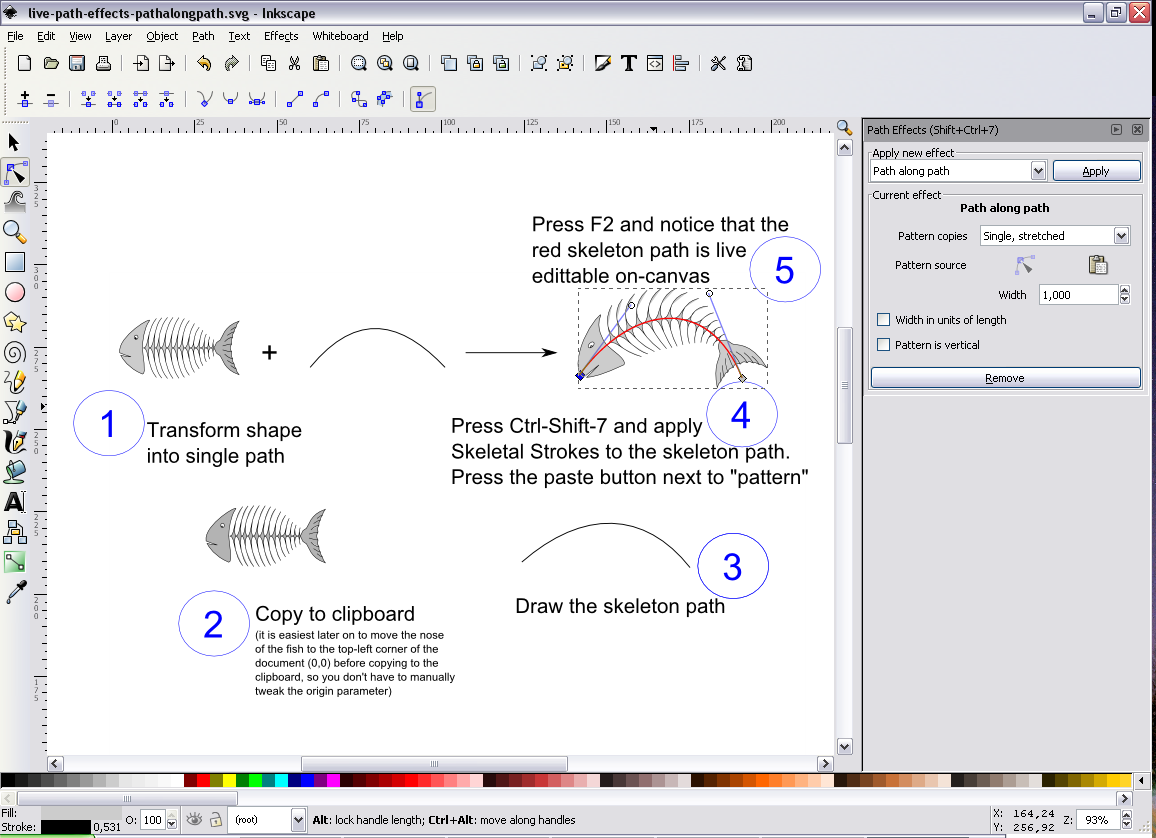Open the Layer menu
This screenshot has height=838, width=1156.
pos(118,36)
